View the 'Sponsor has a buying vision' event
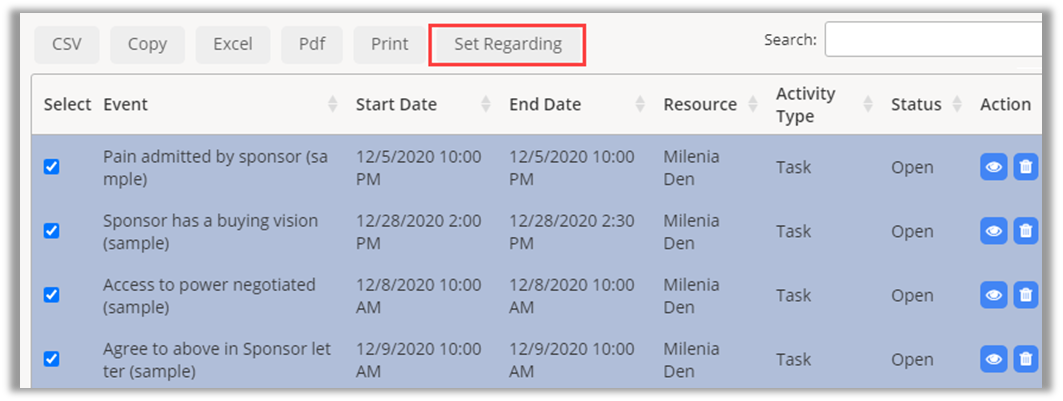The image size is (1063, 401). [993, 231]
